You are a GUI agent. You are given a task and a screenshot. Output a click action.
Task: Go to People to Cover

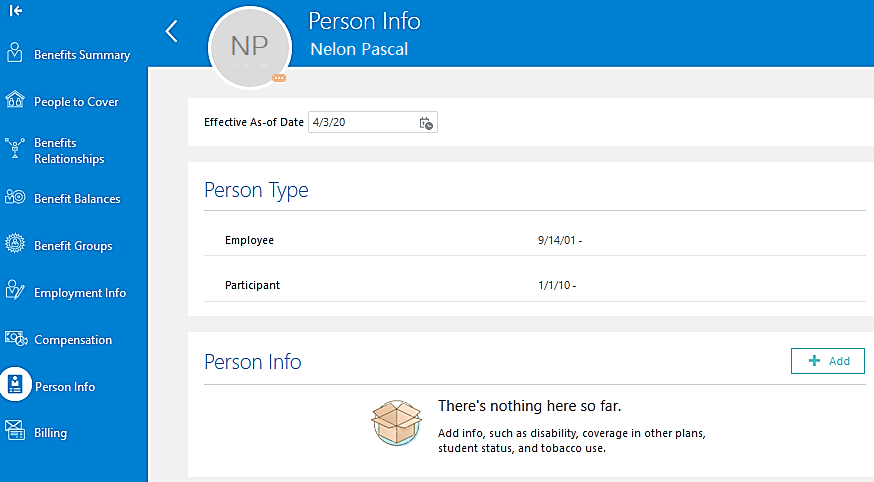pyautogui.click(x=76, y=102)
